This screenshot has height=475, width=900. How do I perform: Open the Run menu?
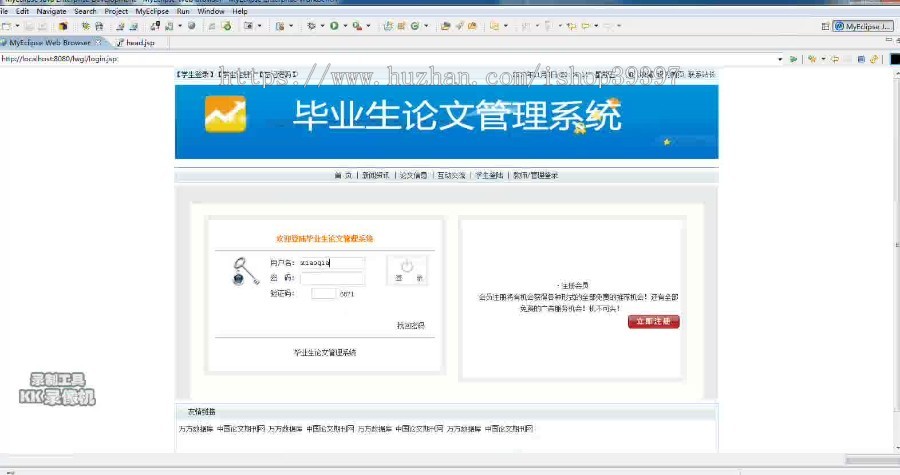(x=183, y=11)
